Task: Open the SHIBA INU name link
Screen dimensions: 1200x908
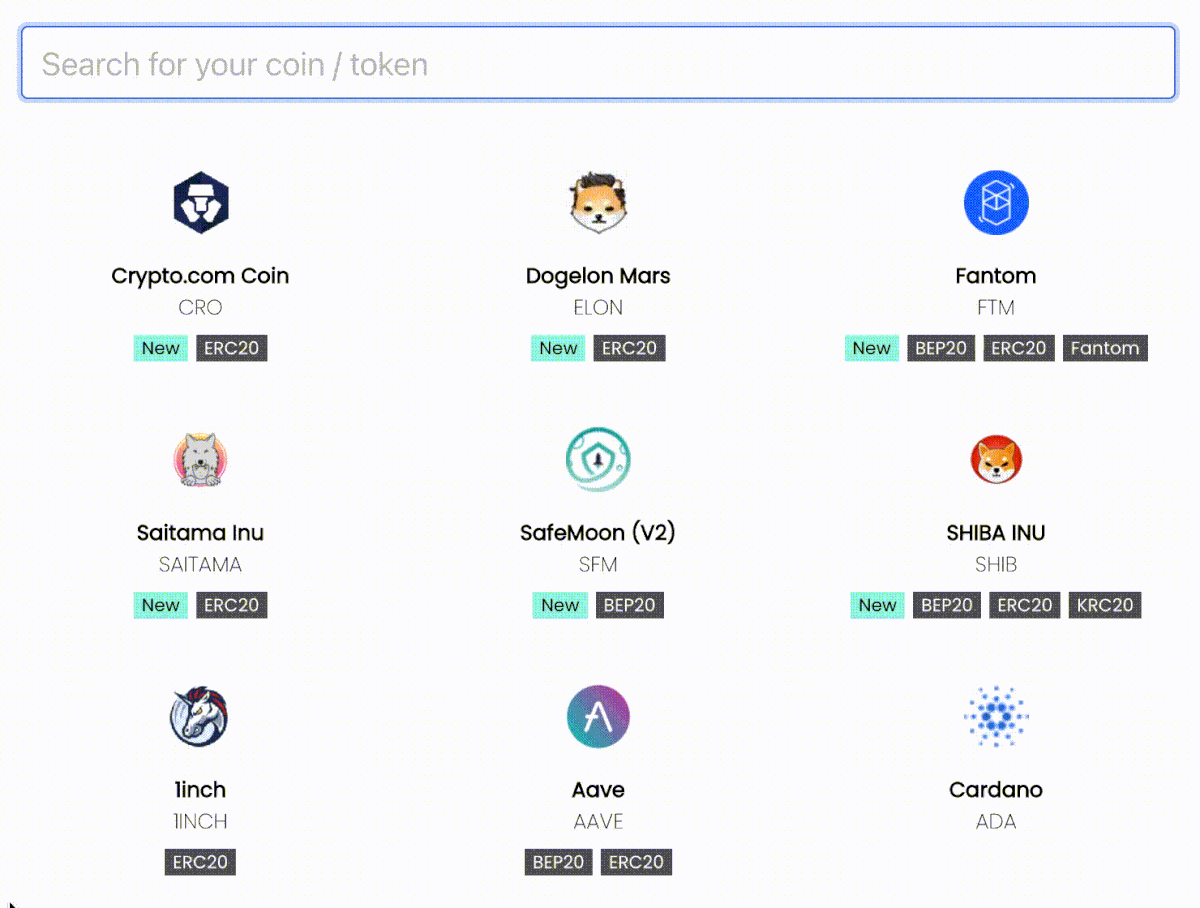Action: point(996,533)
